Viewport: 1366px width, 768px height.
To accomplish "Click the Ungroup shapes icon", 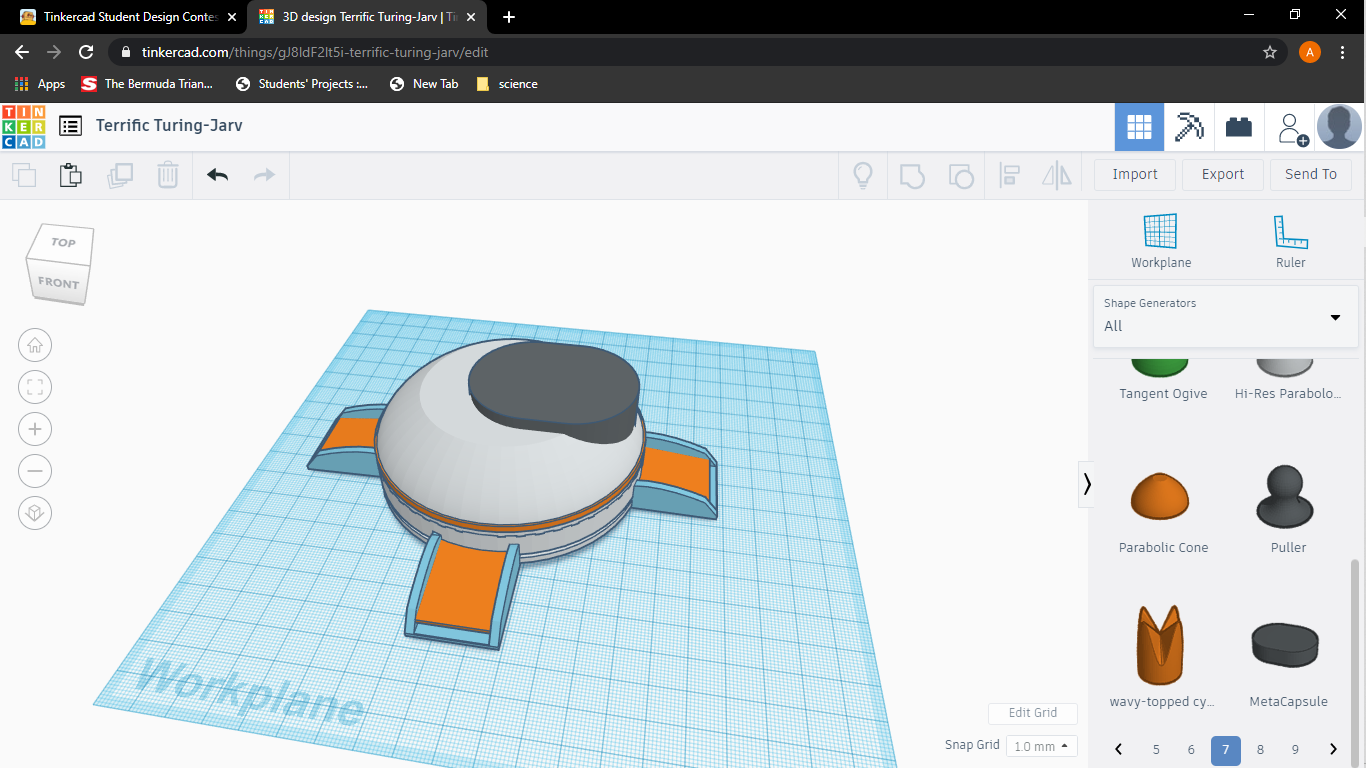I will coord(960,175).
